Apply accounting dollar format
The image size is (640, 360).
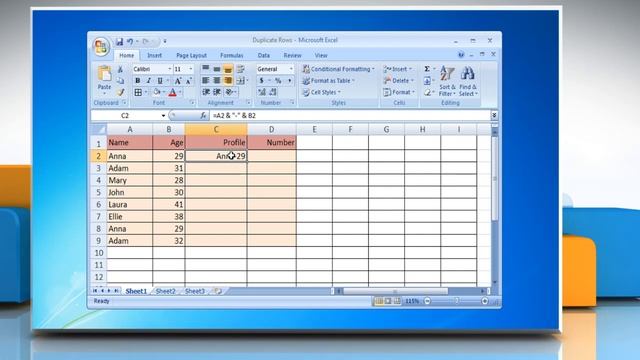click(261, 81)
